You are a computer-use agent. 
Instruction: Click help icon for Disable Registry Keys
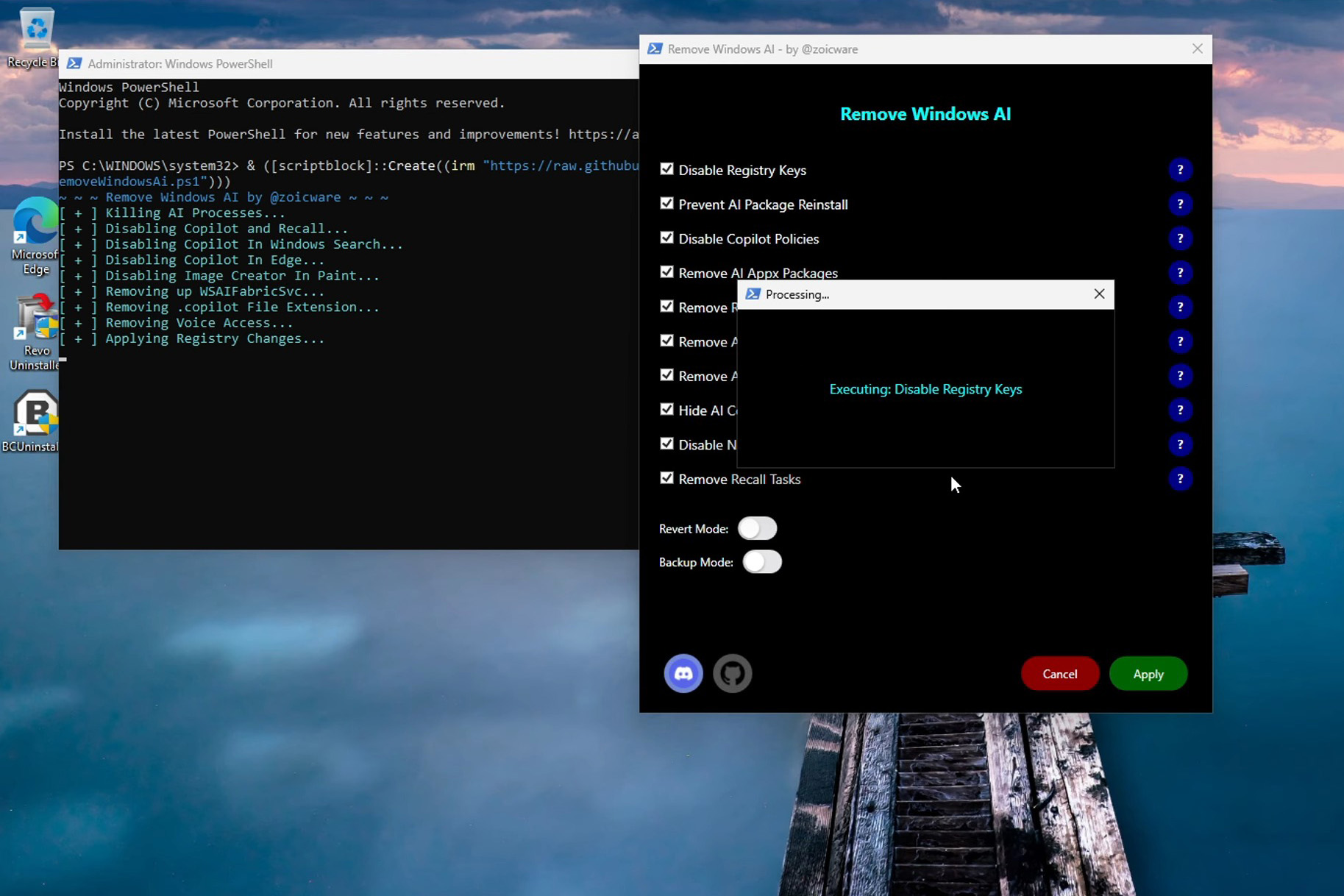click(1179, 170)
